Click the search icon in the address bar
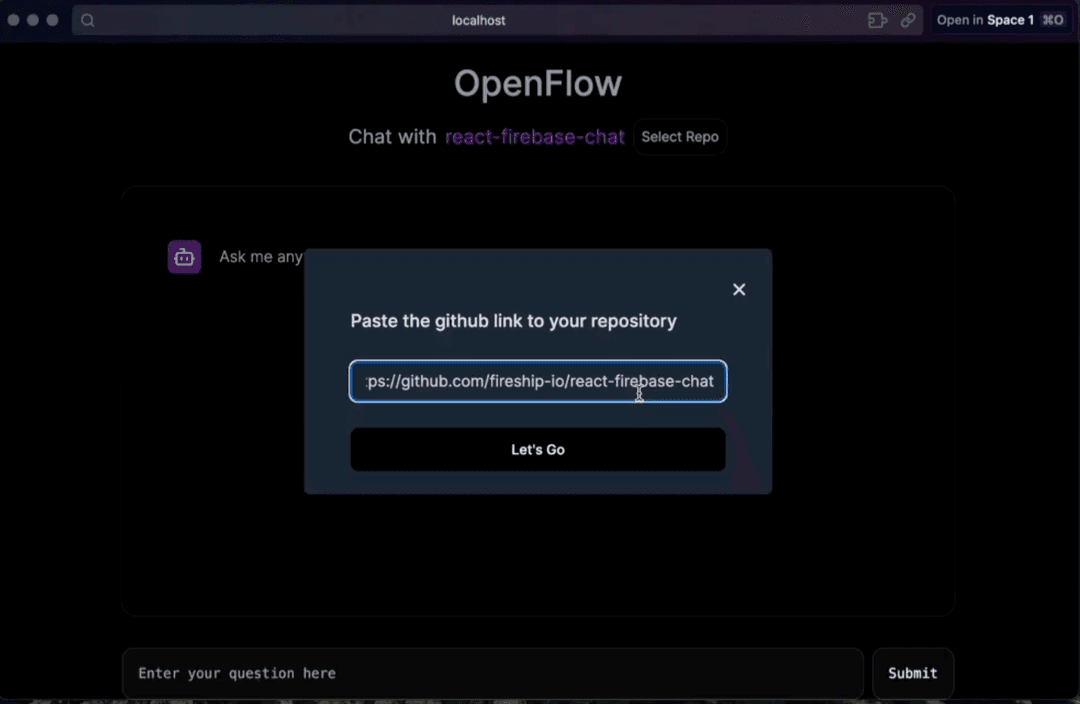1080x704 pixels. (x=88, y=20)
